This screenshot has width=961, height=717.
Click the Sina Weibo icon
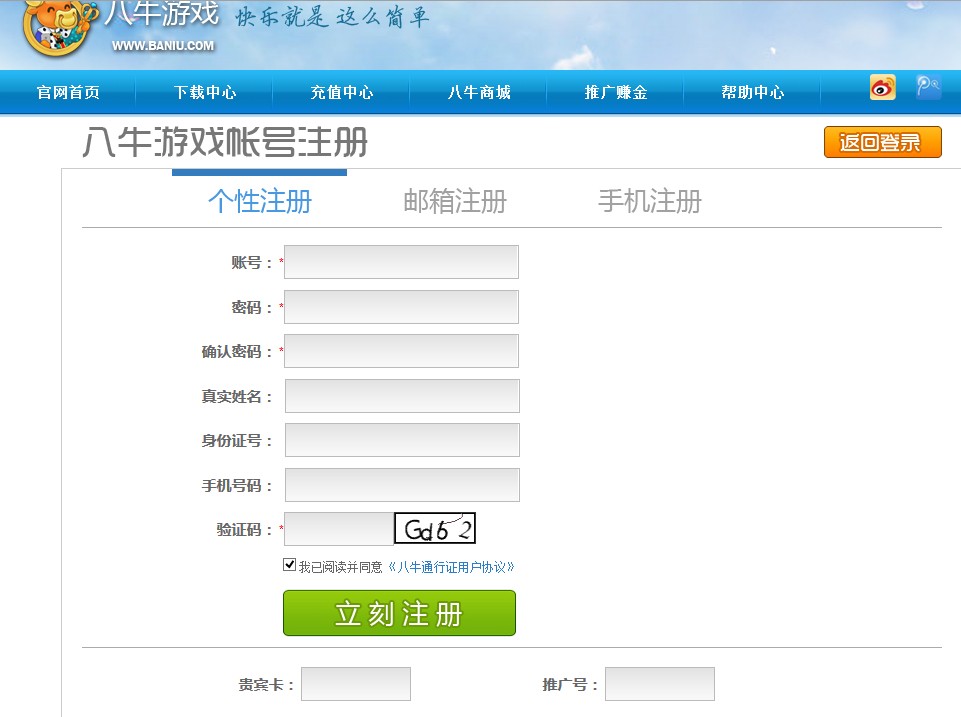882,88
